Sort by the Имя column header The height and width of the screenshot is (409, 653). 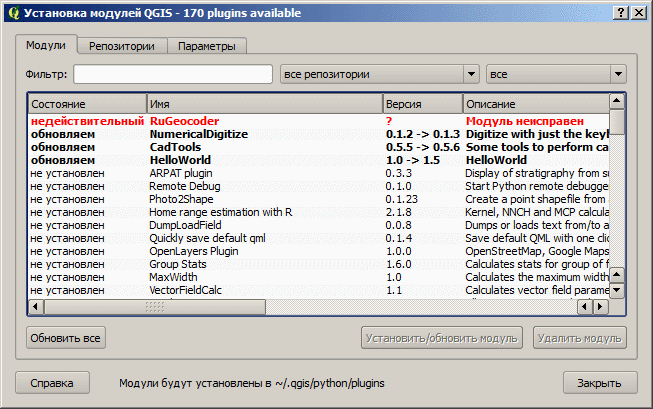(265, 104)
